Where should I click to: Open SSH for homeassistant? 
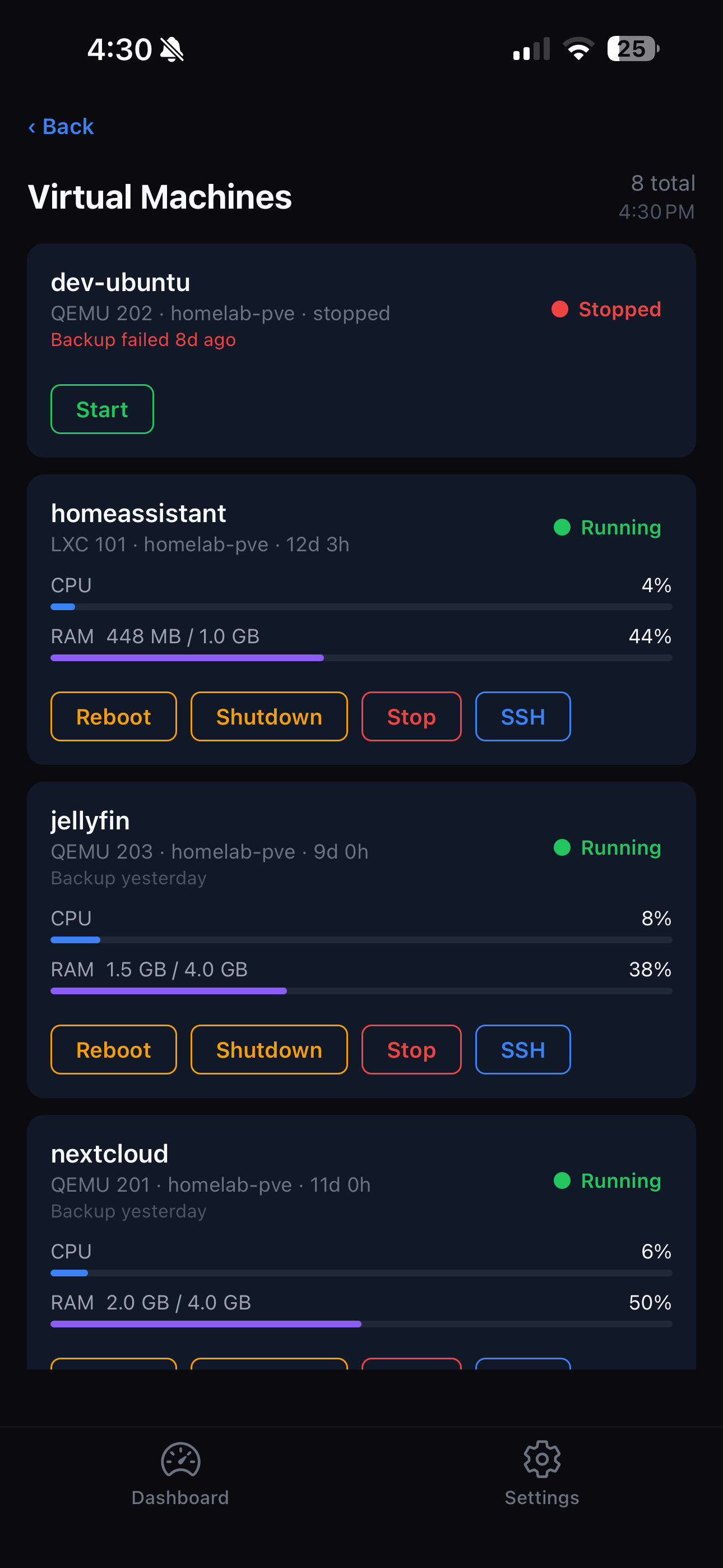pos(523,717)
